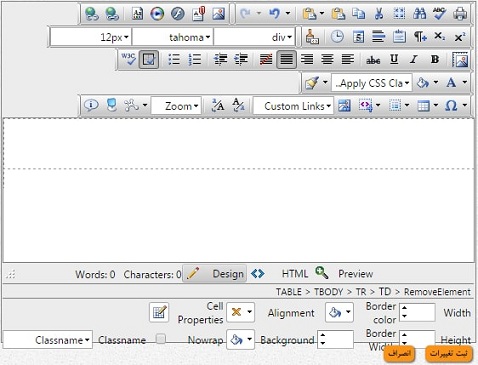Screen dimensions: 478x365
Task: Select TBODY in the element path
Action: 328,292
